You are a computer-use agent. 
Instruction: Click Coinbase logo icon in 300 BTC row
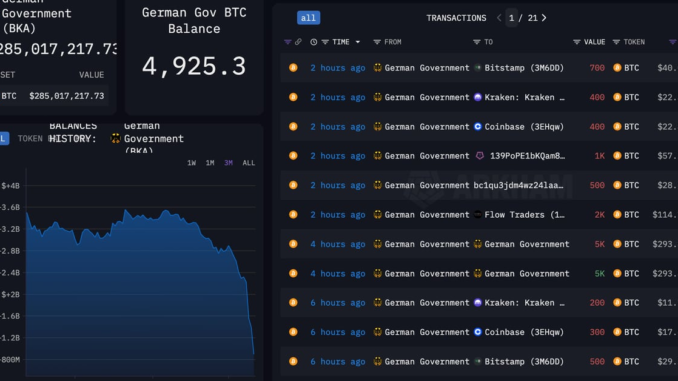[478, 332]
